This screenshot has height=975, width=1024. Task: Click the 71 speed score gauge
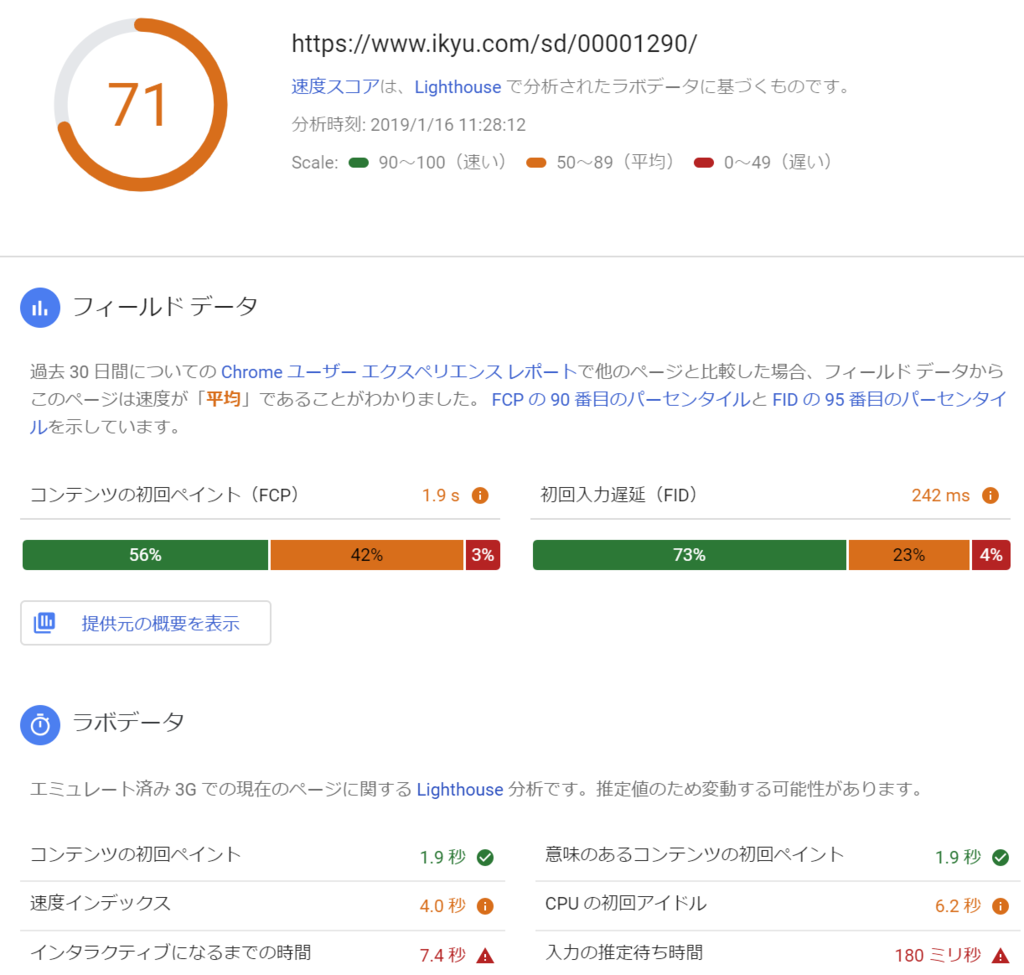[x=140, y=104]
